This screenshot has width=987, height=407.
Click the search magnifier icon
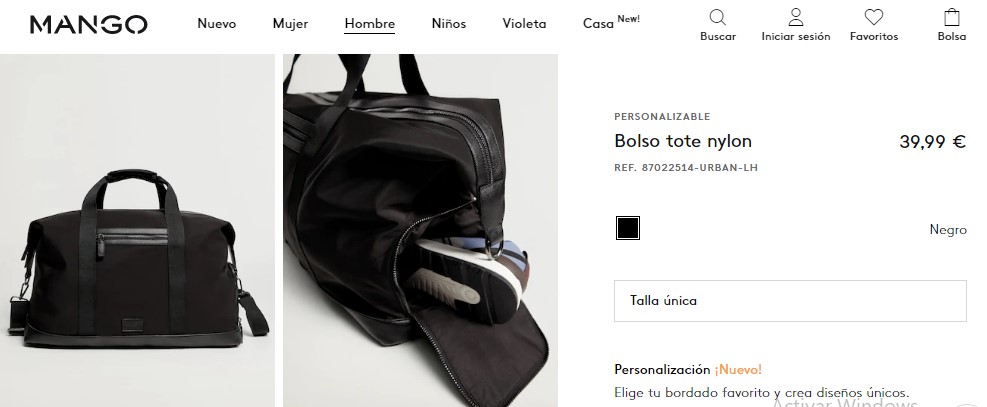click(x=718, y=16)
